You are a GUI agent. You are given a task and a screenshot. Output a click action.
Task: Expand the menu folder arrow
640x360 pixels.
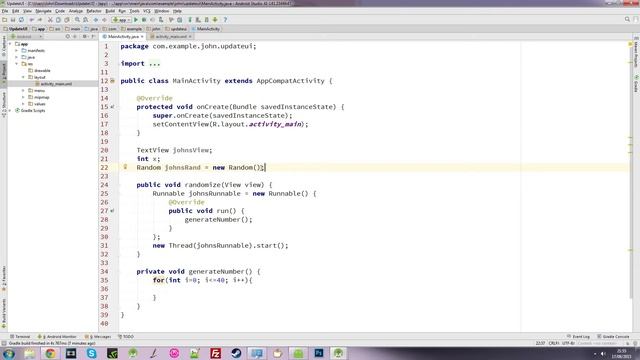pos(23,91)
